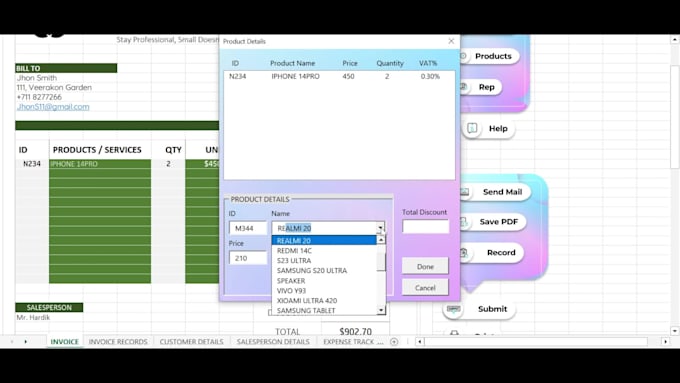
Task: Click the QTY value 2 in invoice
Action: 168,164
